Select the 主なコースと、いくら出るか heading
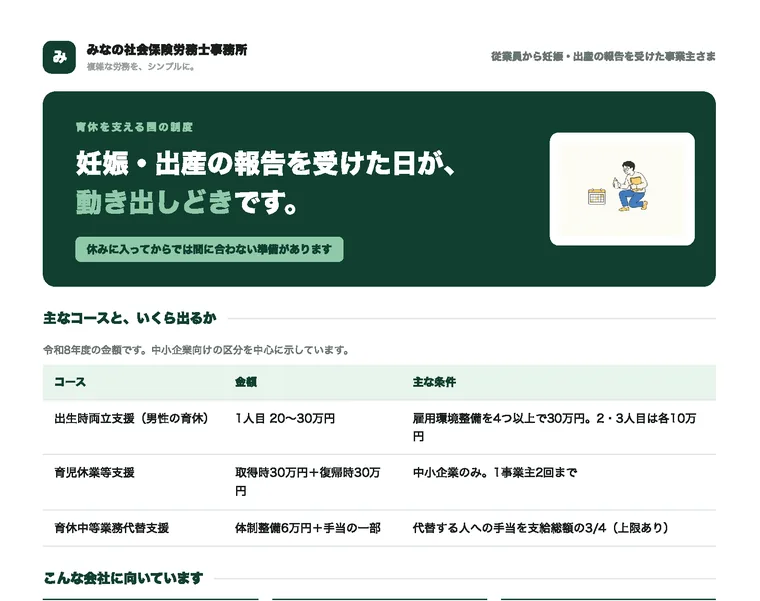Screen dimensions: 760x601 (x=129, y=318)
